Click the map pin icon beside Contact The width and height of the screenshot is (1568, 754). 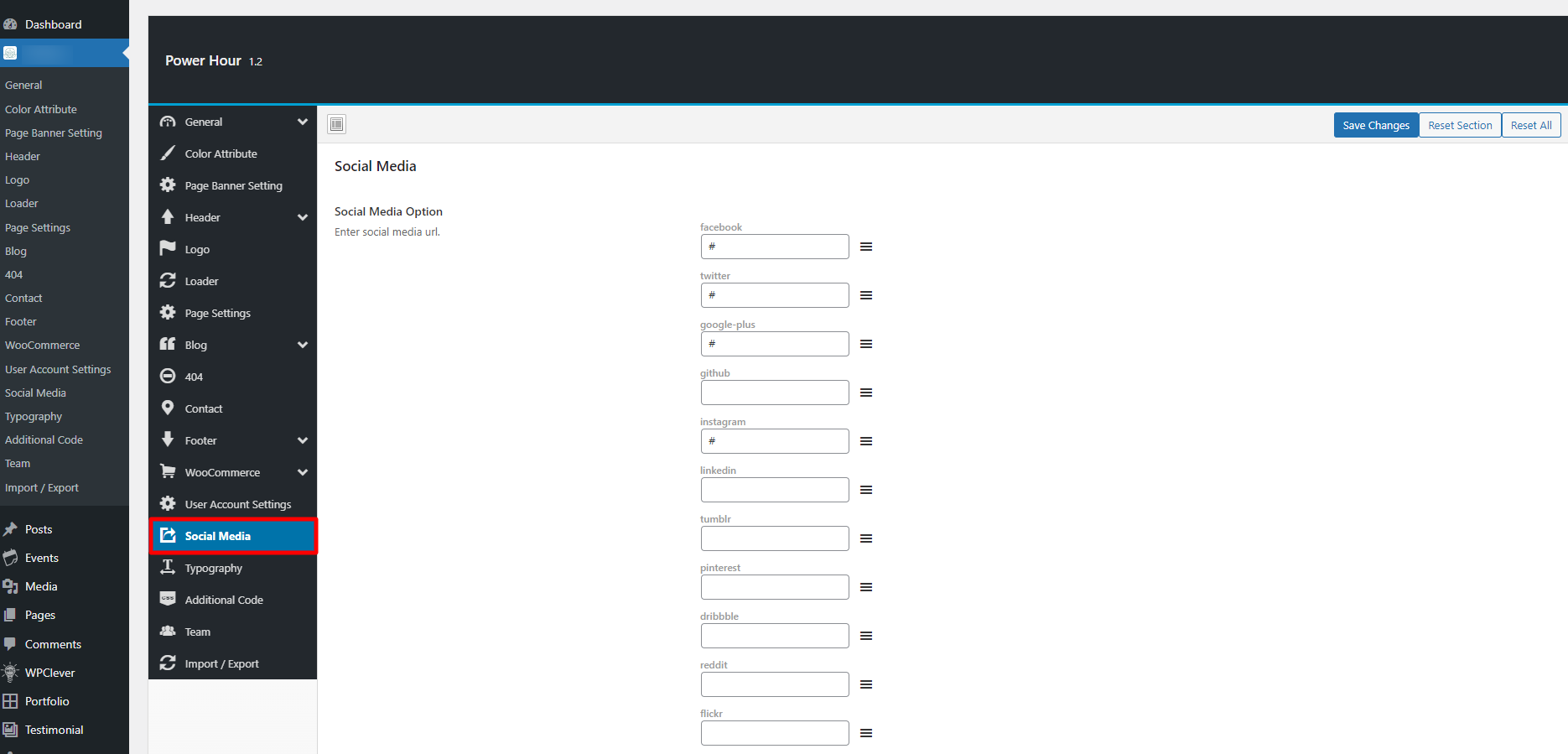[x=168, y=408]
